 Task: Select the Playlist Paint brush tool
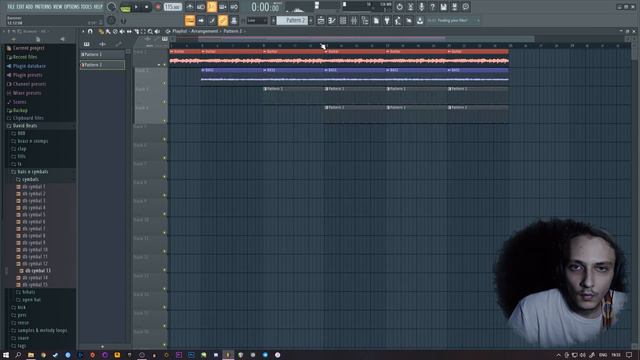[x=108, y=31]
